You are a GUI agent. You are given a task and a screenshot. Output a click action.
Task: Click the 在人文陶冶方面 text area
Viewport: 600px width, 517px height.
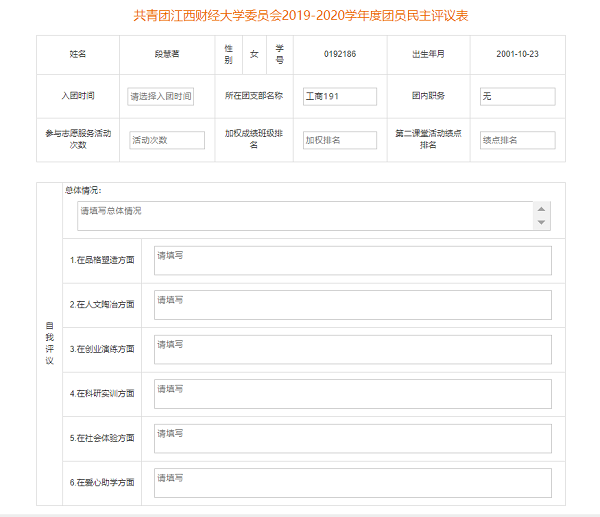click(x=352, y=305)
